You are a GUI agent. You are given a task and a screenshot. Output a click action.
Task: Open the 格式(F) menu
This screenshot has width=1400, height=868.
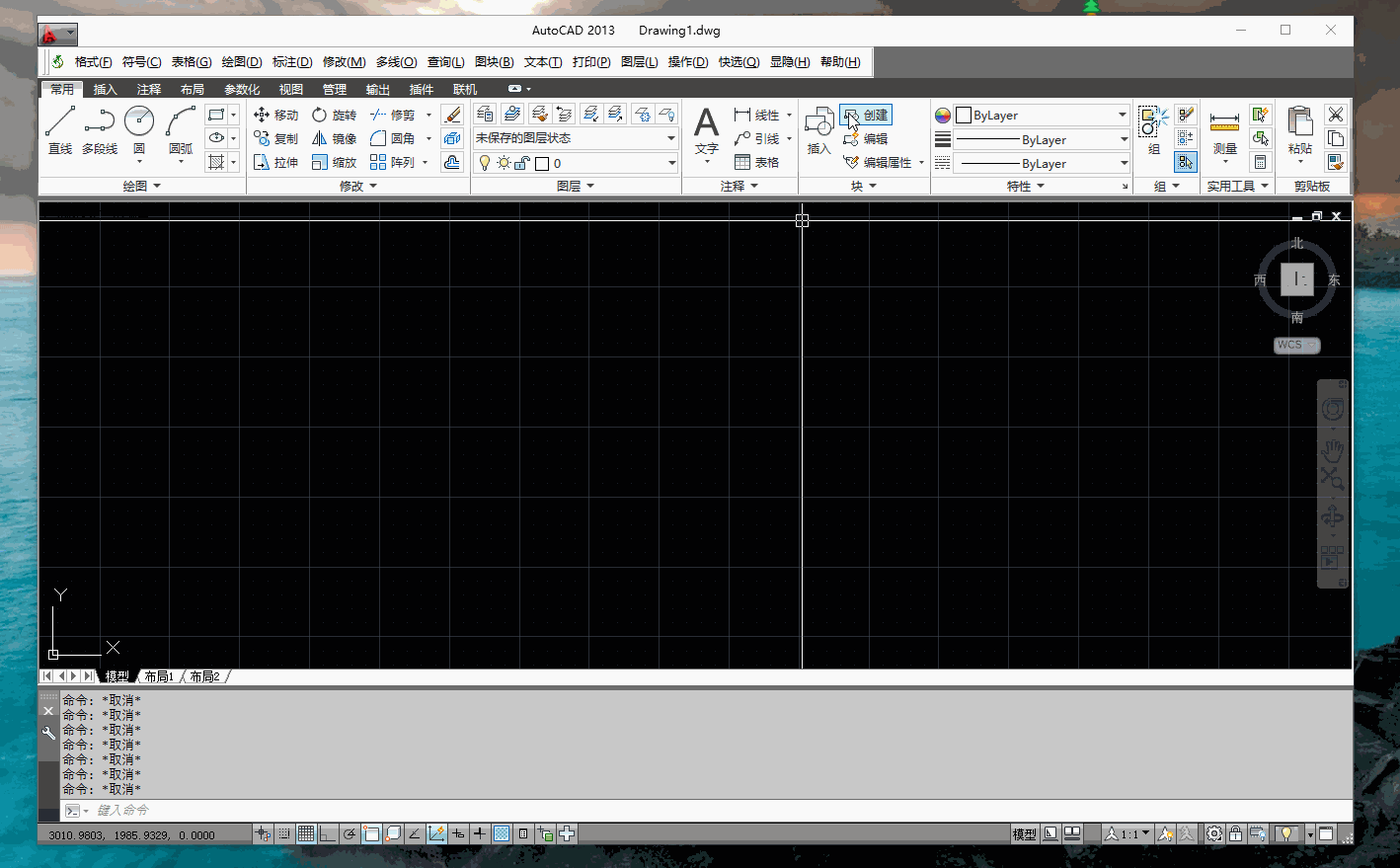tap(93, 61)
